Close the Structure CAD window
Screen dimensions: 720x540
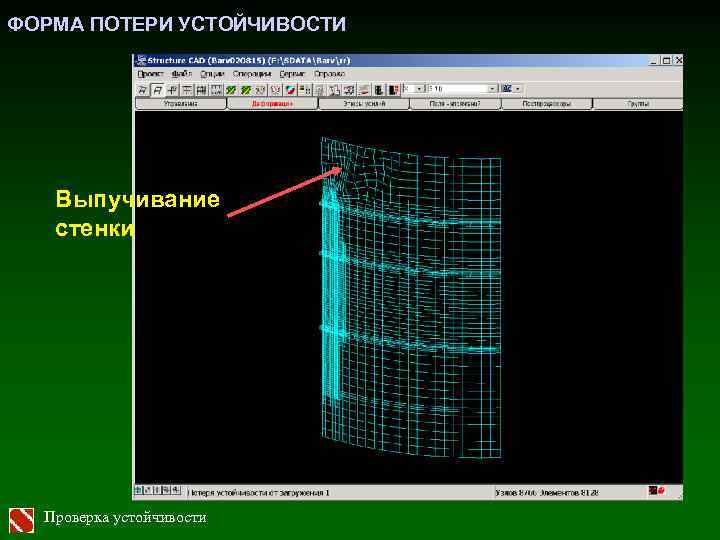pyautogui.click(x=678, y=60)
